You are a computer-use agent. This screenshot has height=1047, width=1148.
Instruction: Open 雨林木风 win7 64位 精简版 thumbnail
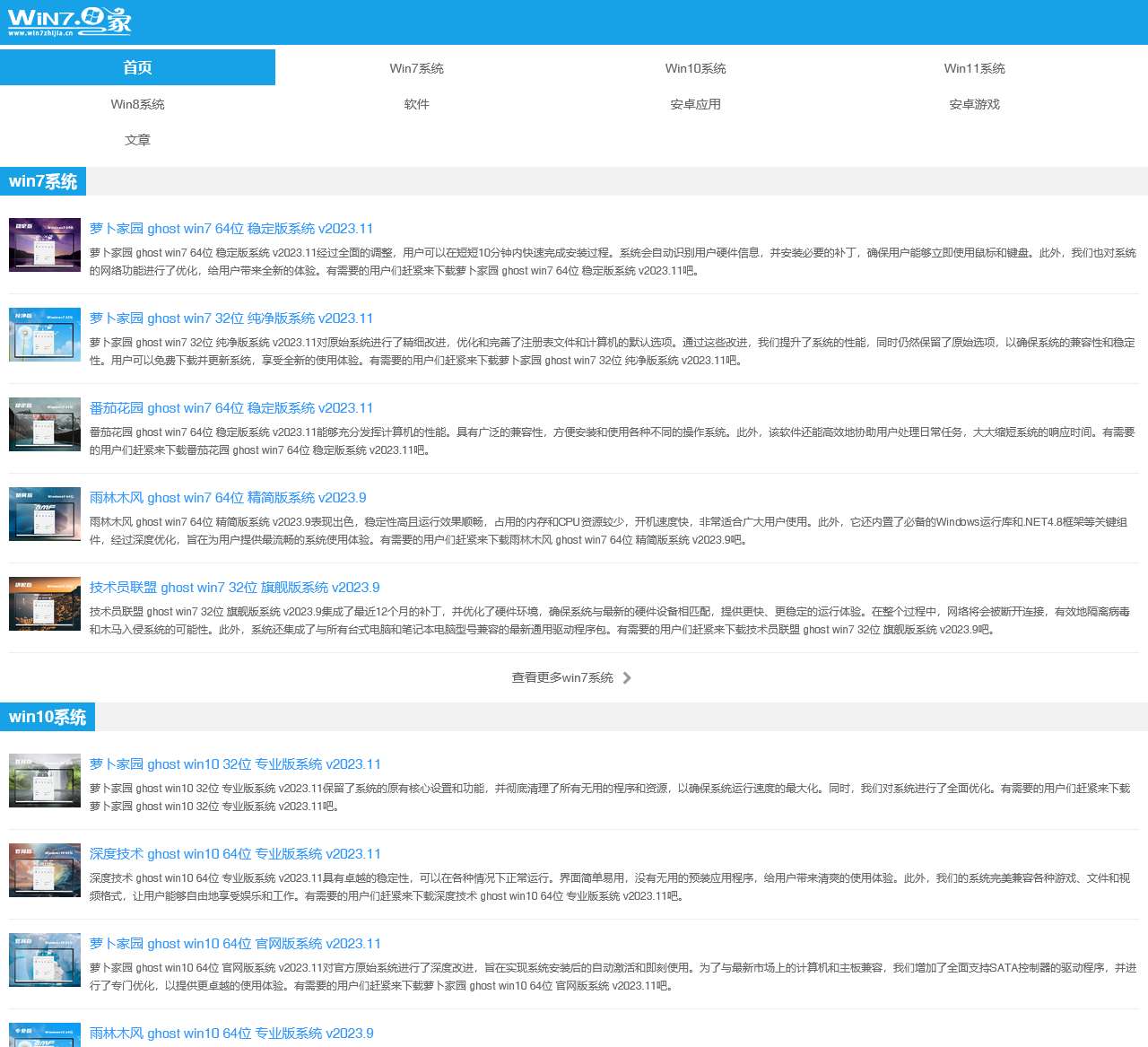pos(45,514)
